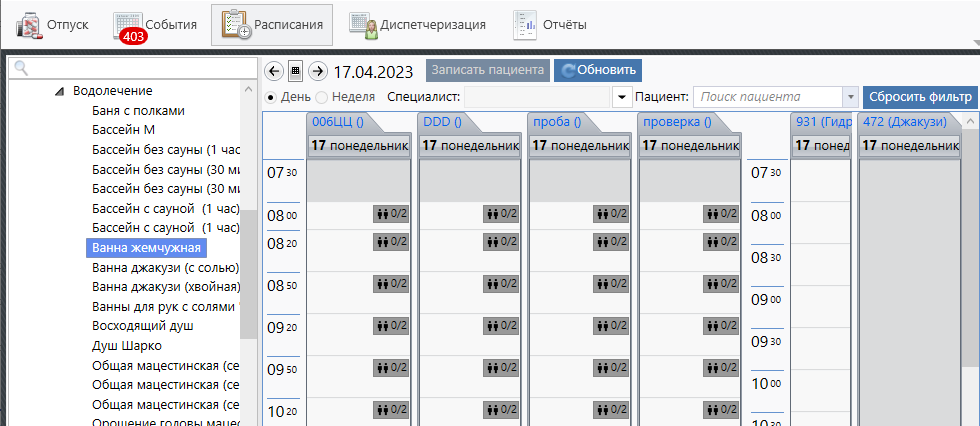This screenshot has height=426, width=980.
Task: Click the Обновить button
Action: coord(598,71)
